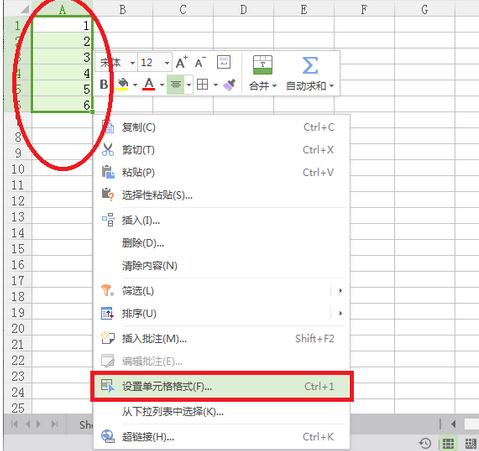The width and height of the screenshot is (479, 451).
Task: Click the AutoSum sigma icon
Action: (x=310, y=66)
